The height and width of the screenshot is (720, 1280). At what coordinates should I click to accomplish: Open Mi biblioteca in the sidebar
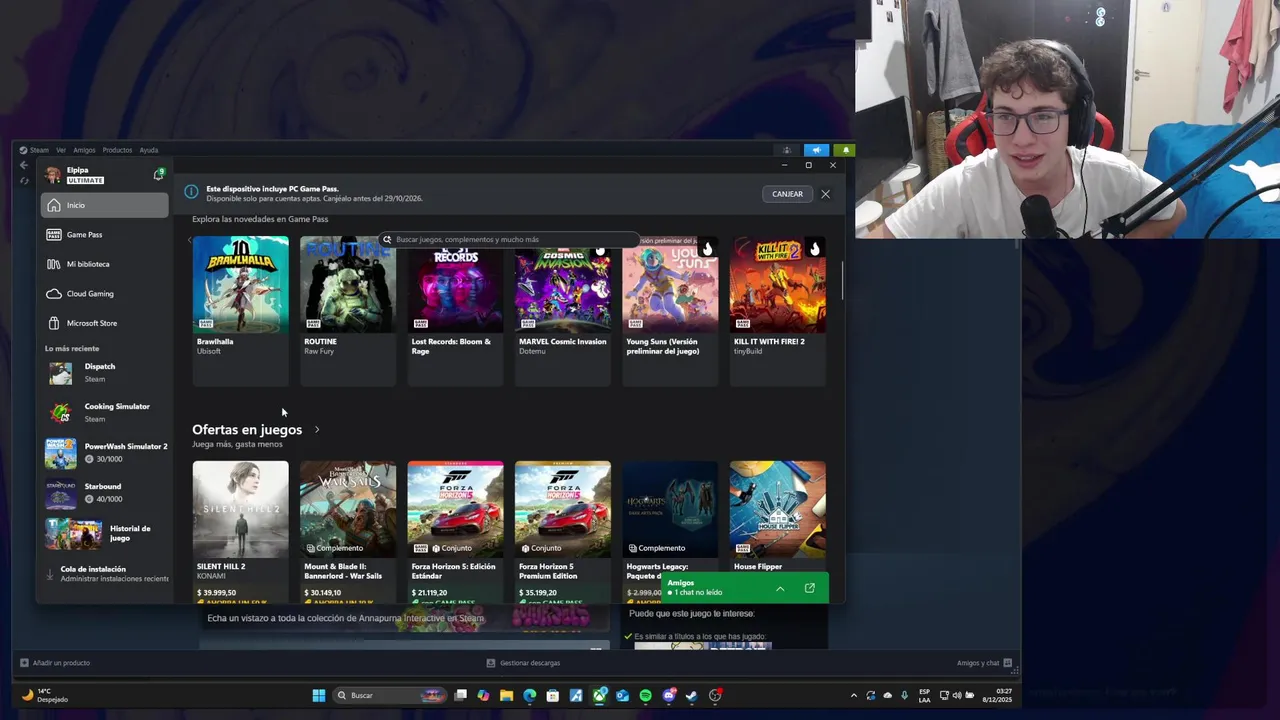coord(104,264)
